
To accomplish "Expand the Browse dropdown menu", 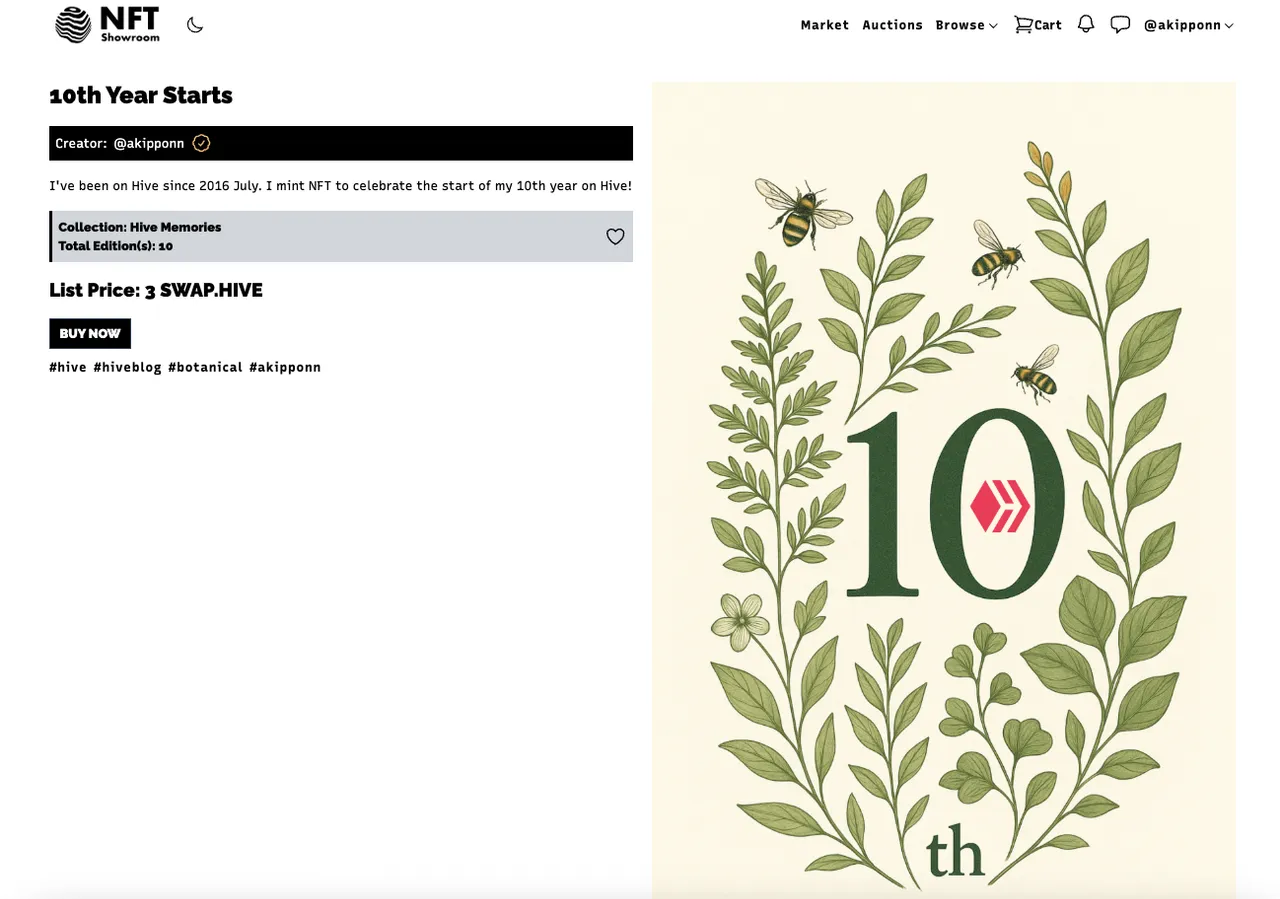I will click(966, 25).
